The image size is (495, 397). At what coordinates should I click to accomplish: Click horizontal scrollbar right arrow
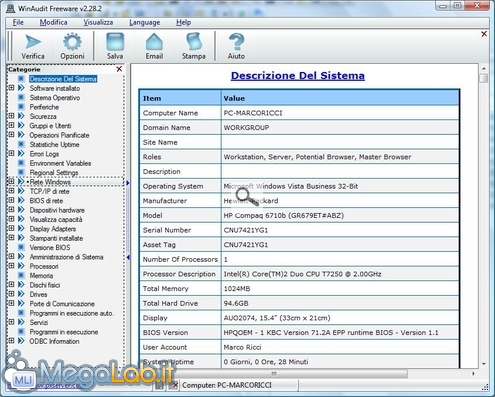tap(473, 374)
